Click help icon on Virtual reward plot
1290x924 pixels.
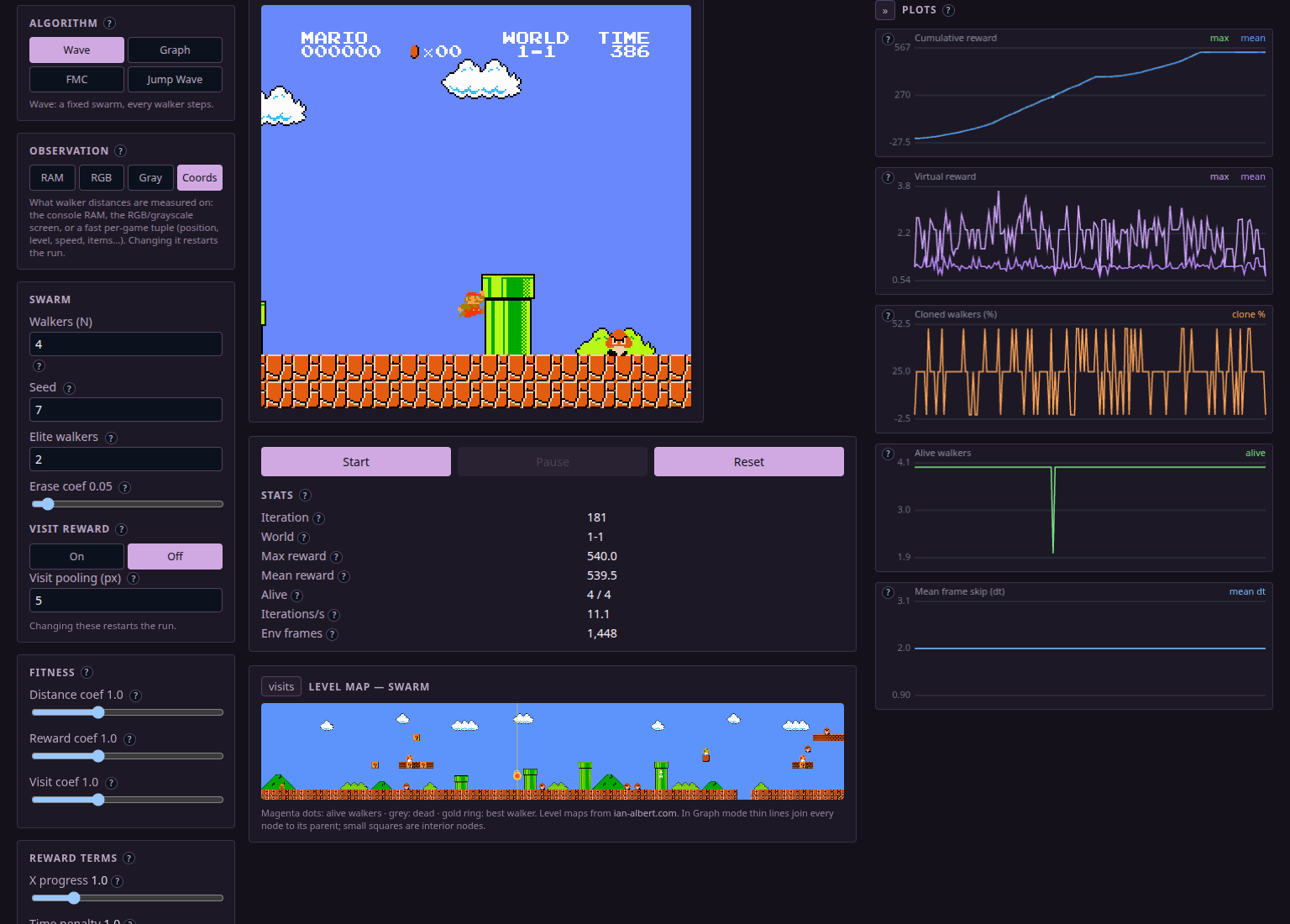click(888, 177)
